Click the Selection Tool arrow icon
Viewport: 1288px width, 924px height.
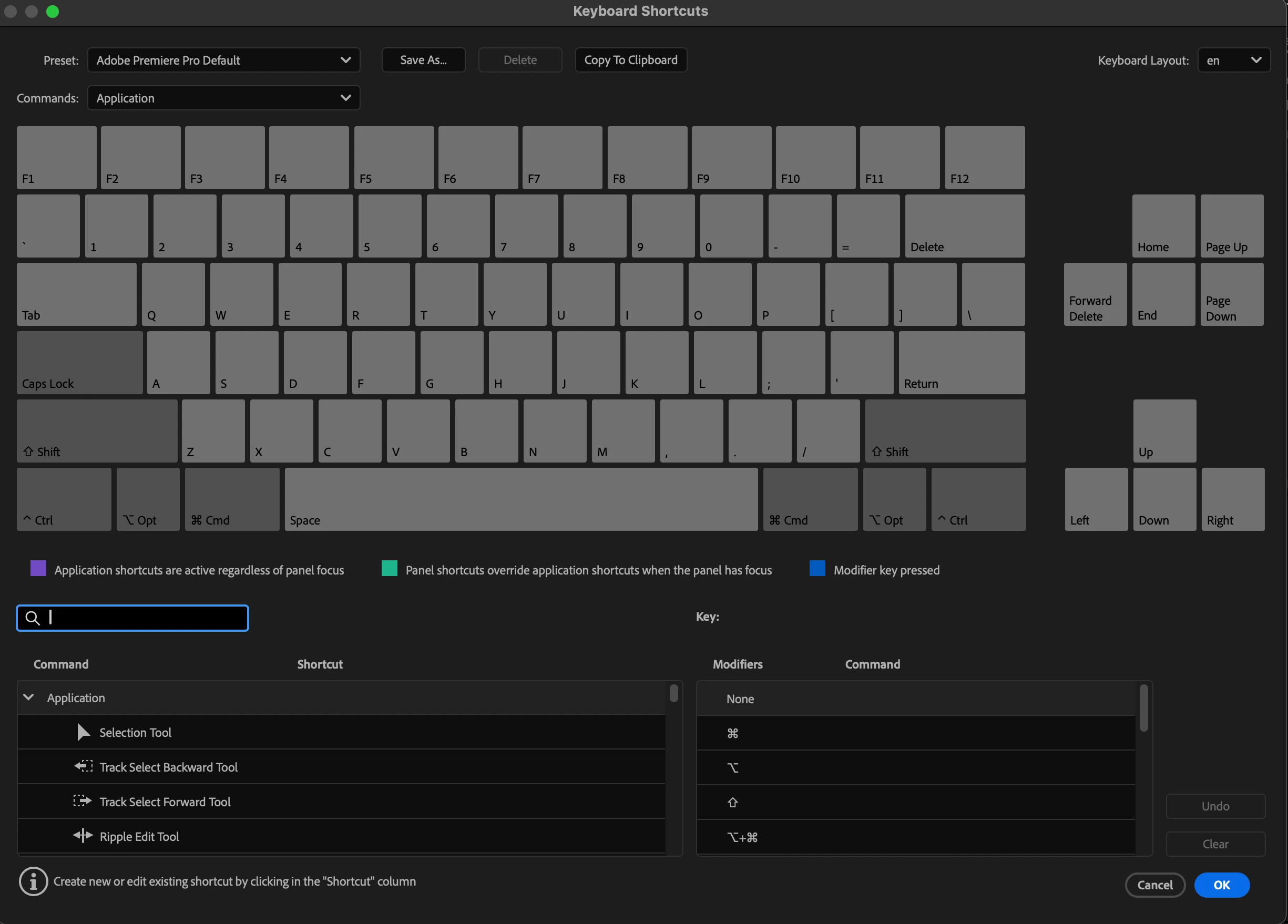coord(83,732)
